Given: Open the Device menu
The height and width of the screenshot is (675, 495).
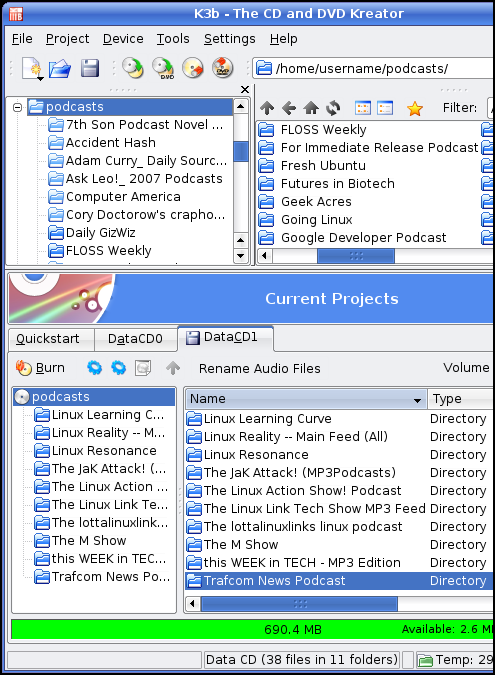Looking at the screenshot, I should 123,39.
